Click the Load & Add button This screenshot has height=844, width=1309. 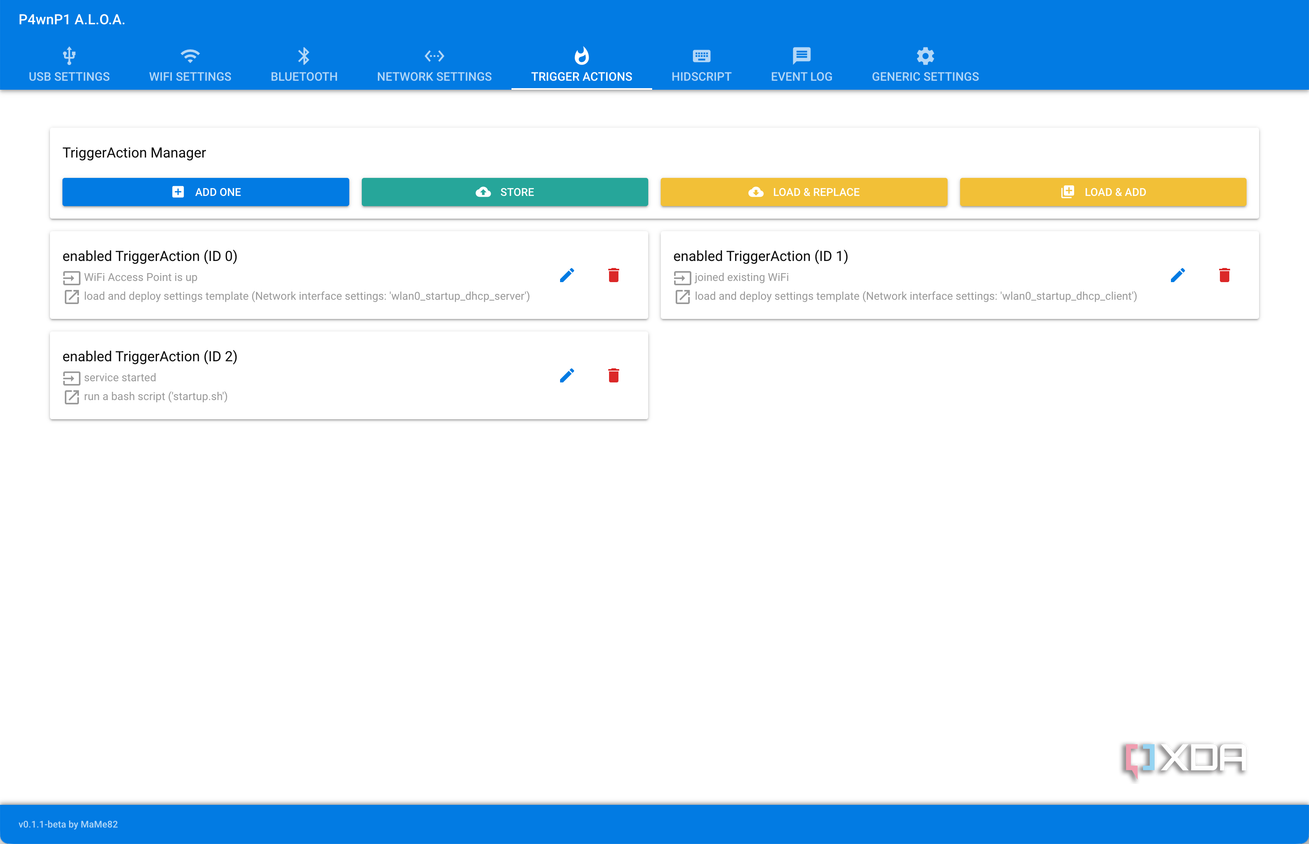click(1103, 192)
